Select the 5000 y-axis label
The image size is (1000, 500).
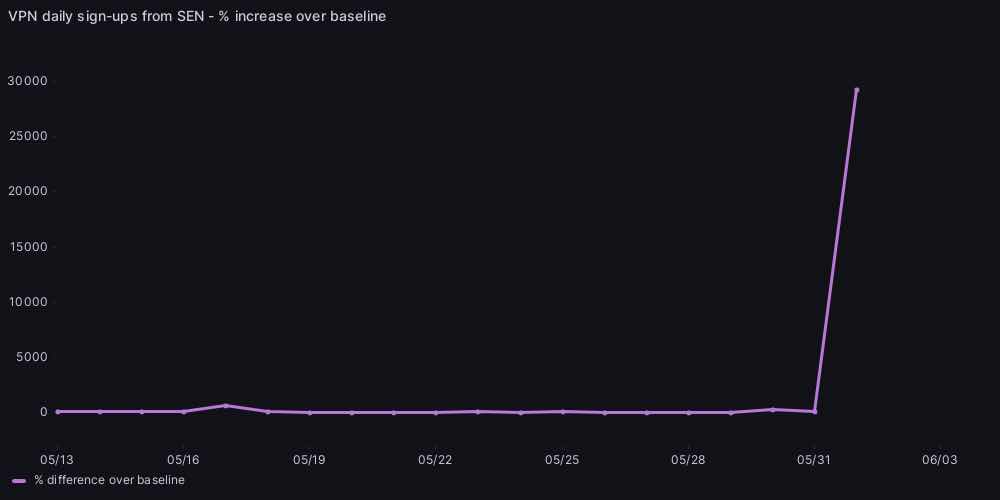coord(32,356)
